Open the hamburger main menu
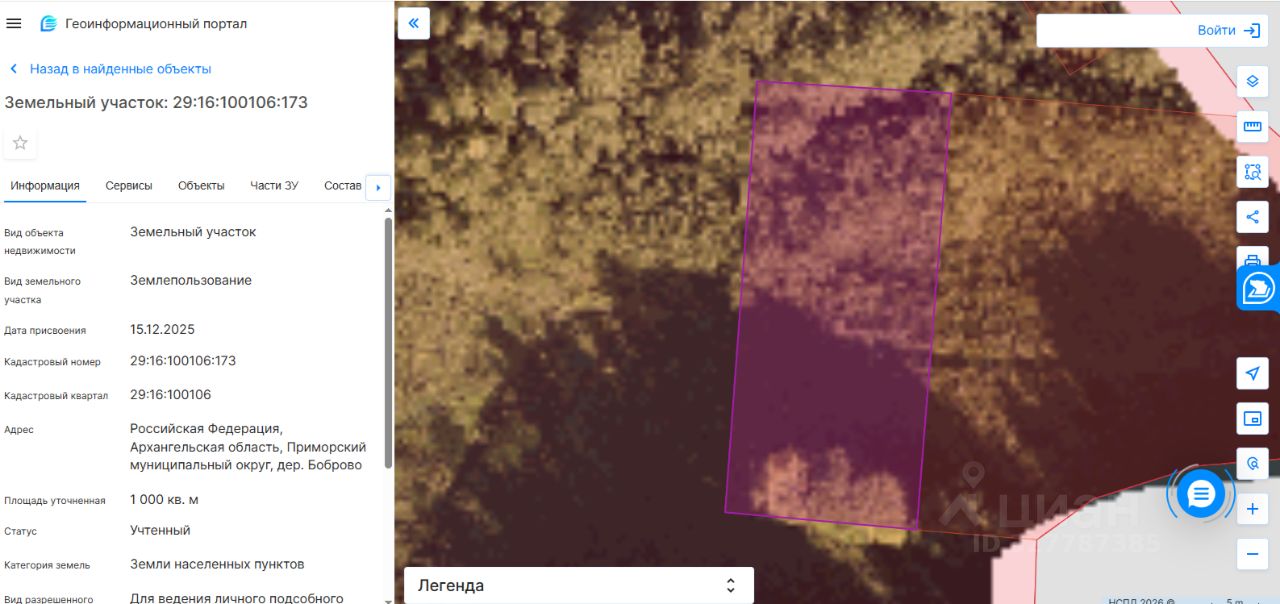 click(x=14, y=23)
